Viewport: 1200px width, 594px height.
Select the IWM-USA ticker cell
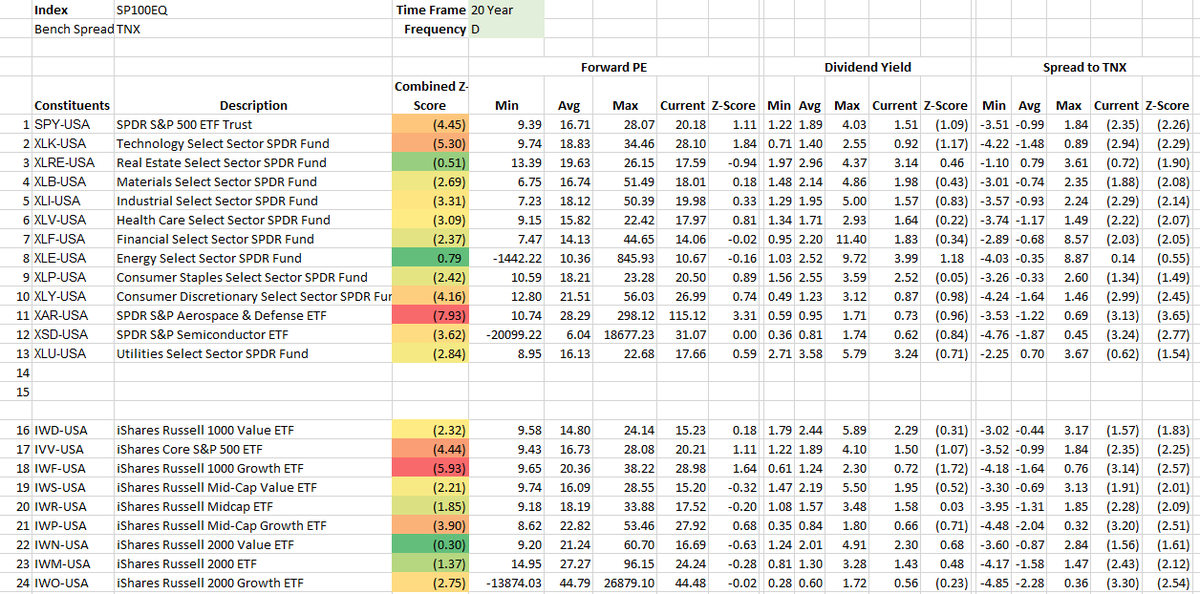point(73,562)
